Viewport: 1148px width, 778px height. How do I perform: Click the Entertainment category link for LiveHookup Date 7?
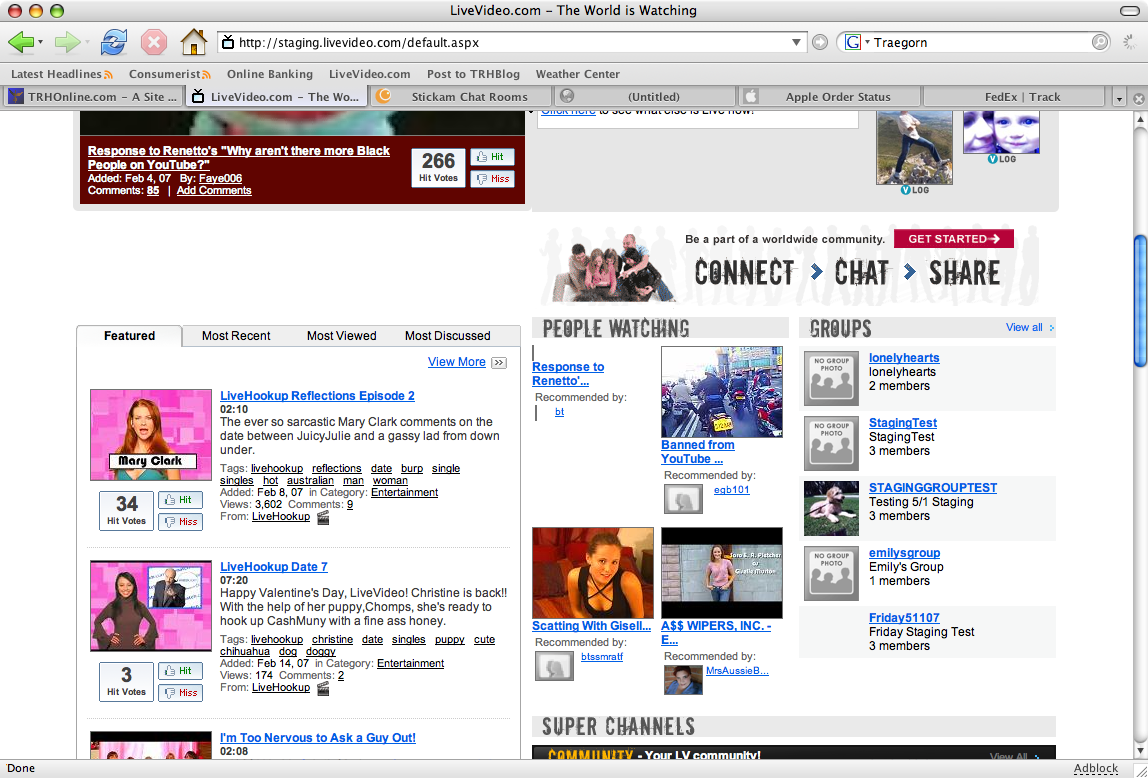point(410,663)
